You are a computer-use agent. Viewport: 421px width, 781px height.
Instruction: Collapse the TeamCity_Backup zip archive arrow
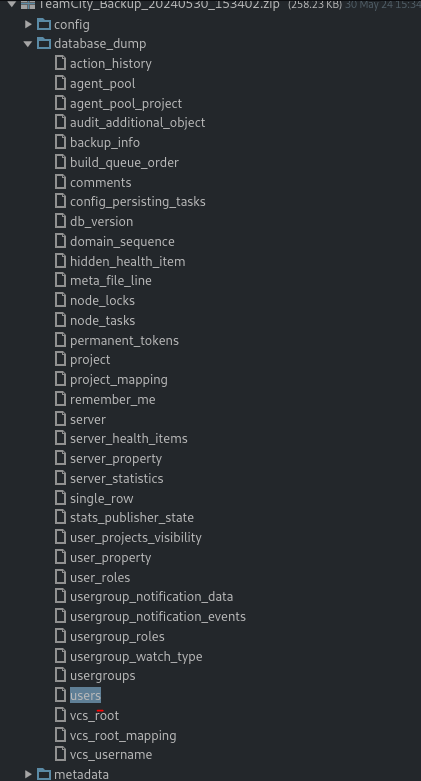pos(12,5)
